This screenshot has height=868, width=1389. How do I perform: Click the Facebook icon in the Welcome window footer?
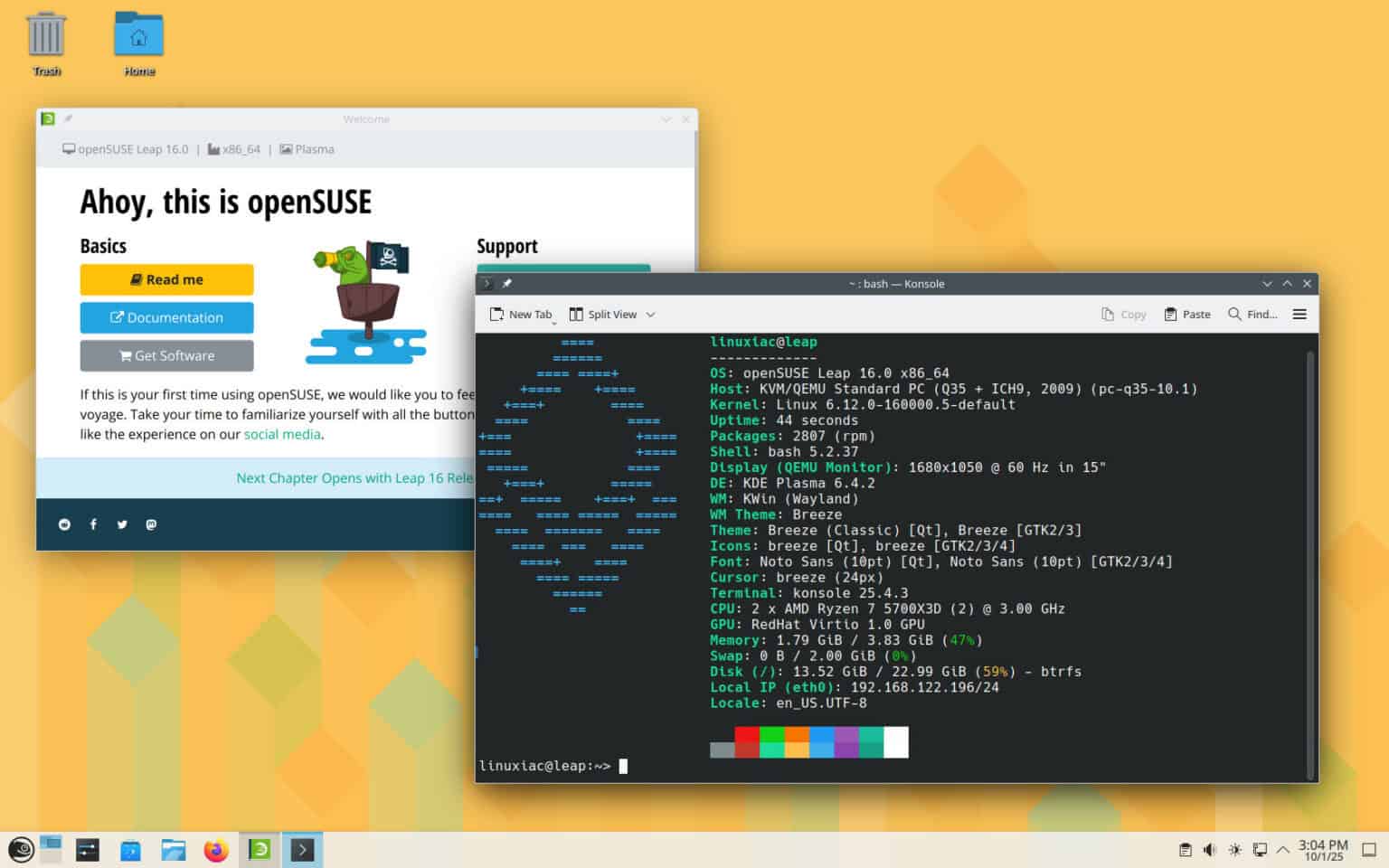[x=93, y=524]
